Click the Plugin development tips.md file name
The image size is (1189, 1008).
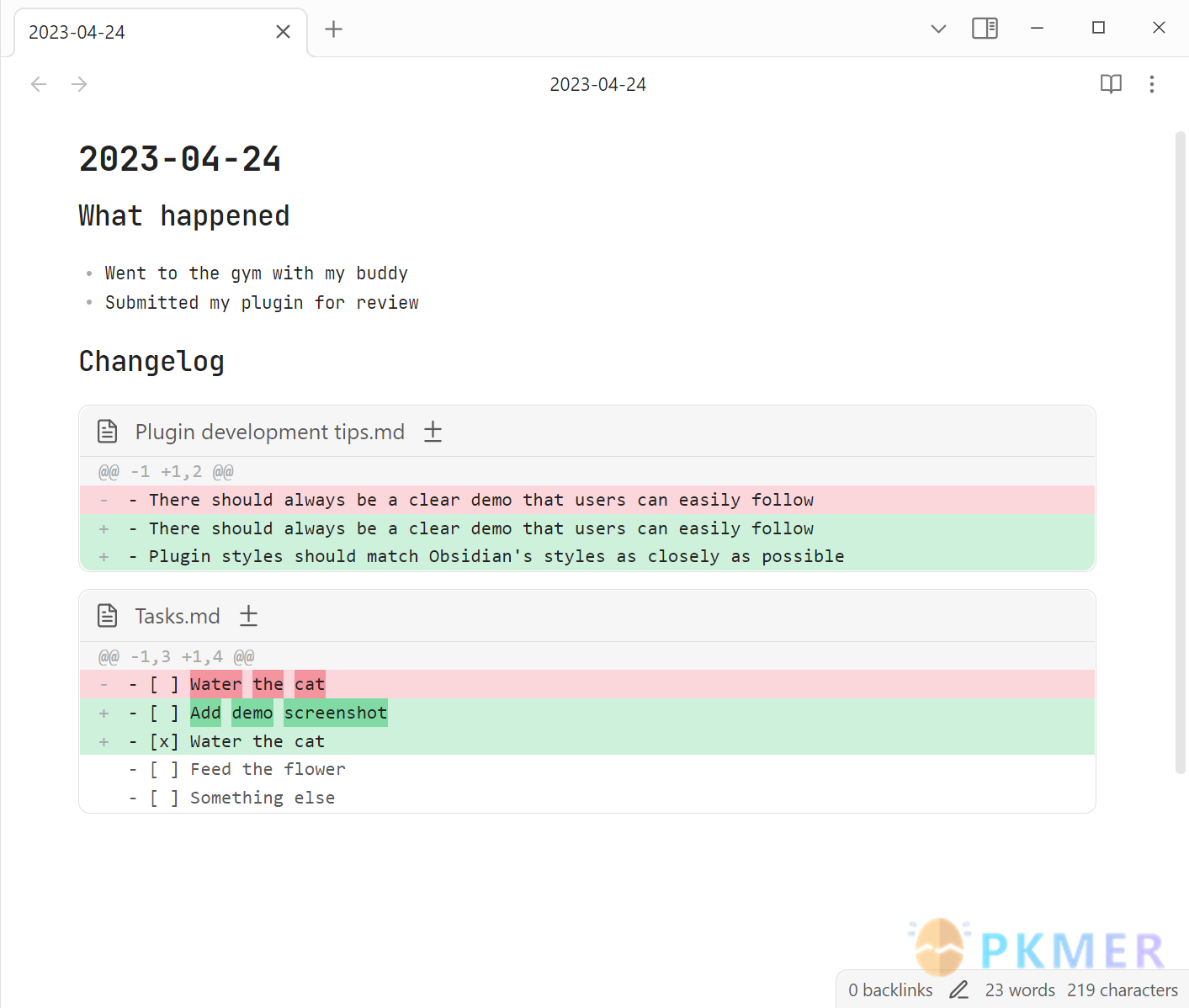pos(270,432)
